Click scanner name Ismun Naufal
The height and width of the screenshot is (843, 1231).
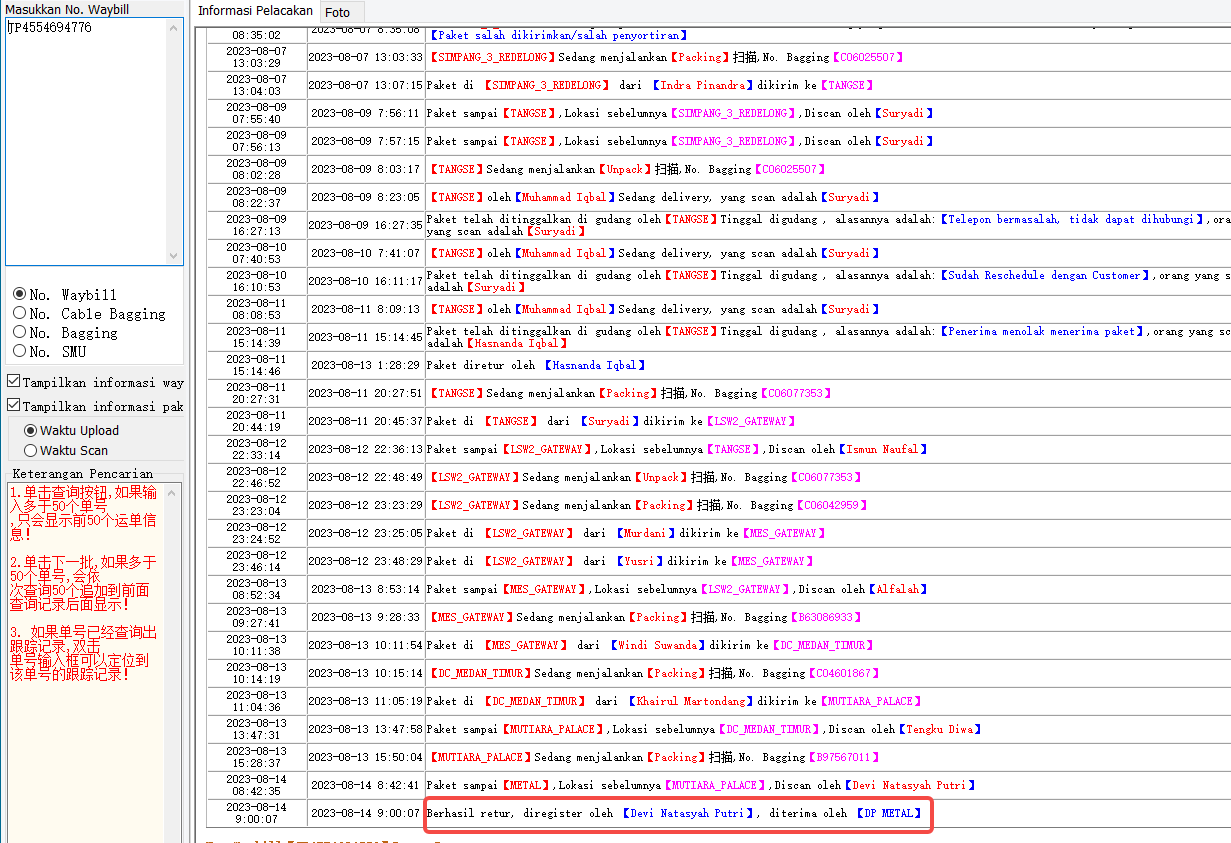882,449
